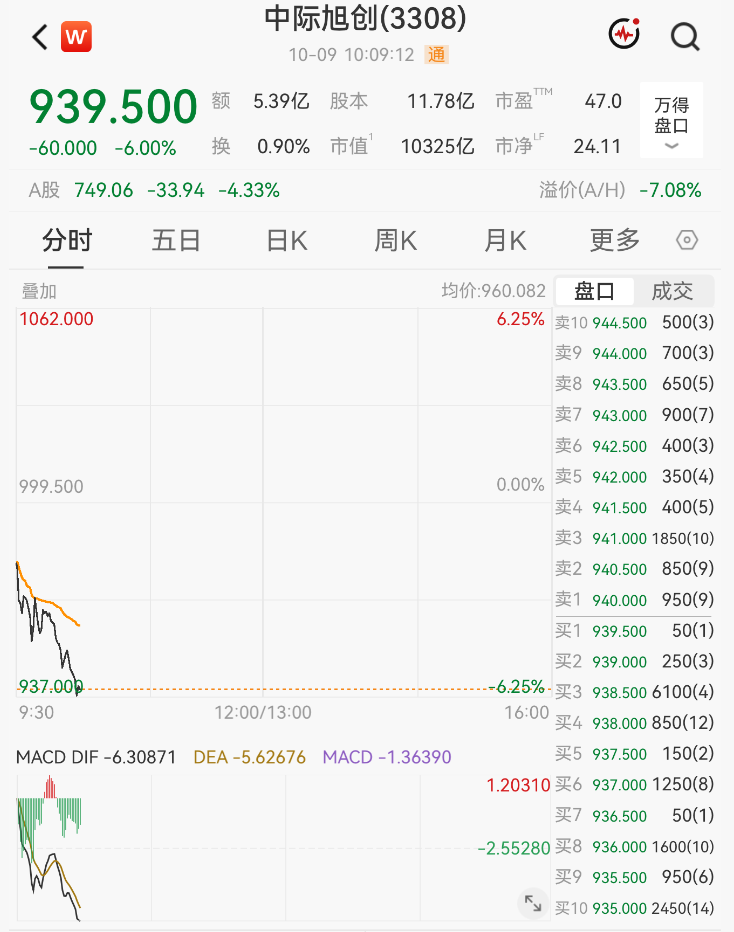Select 买9 row at 935.500

click(x=634, y=877)
